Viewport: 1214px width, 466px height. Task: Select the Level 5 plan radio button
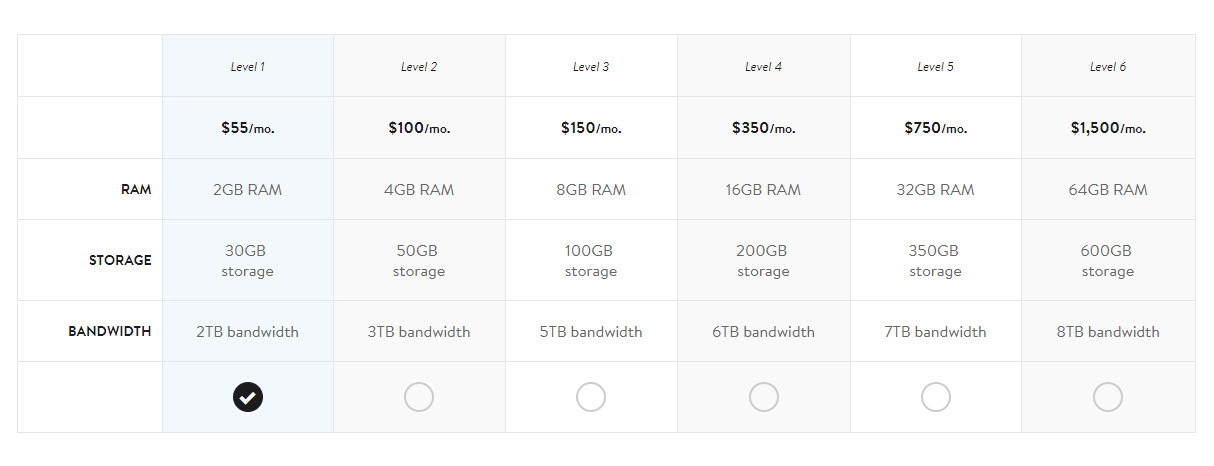936,397
